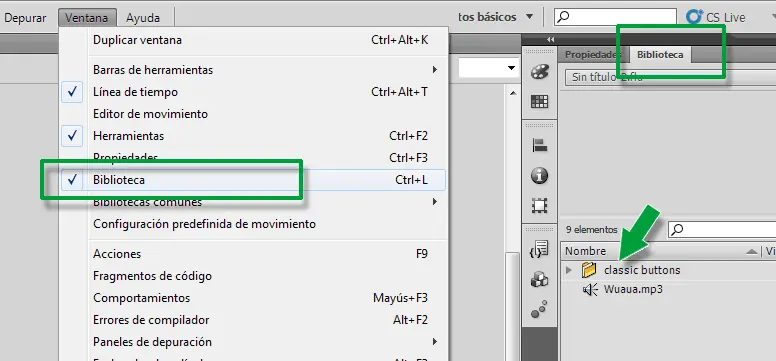Click the '9 elementos' count text
This screenshot has height=361, width=776.
(591, 230)
